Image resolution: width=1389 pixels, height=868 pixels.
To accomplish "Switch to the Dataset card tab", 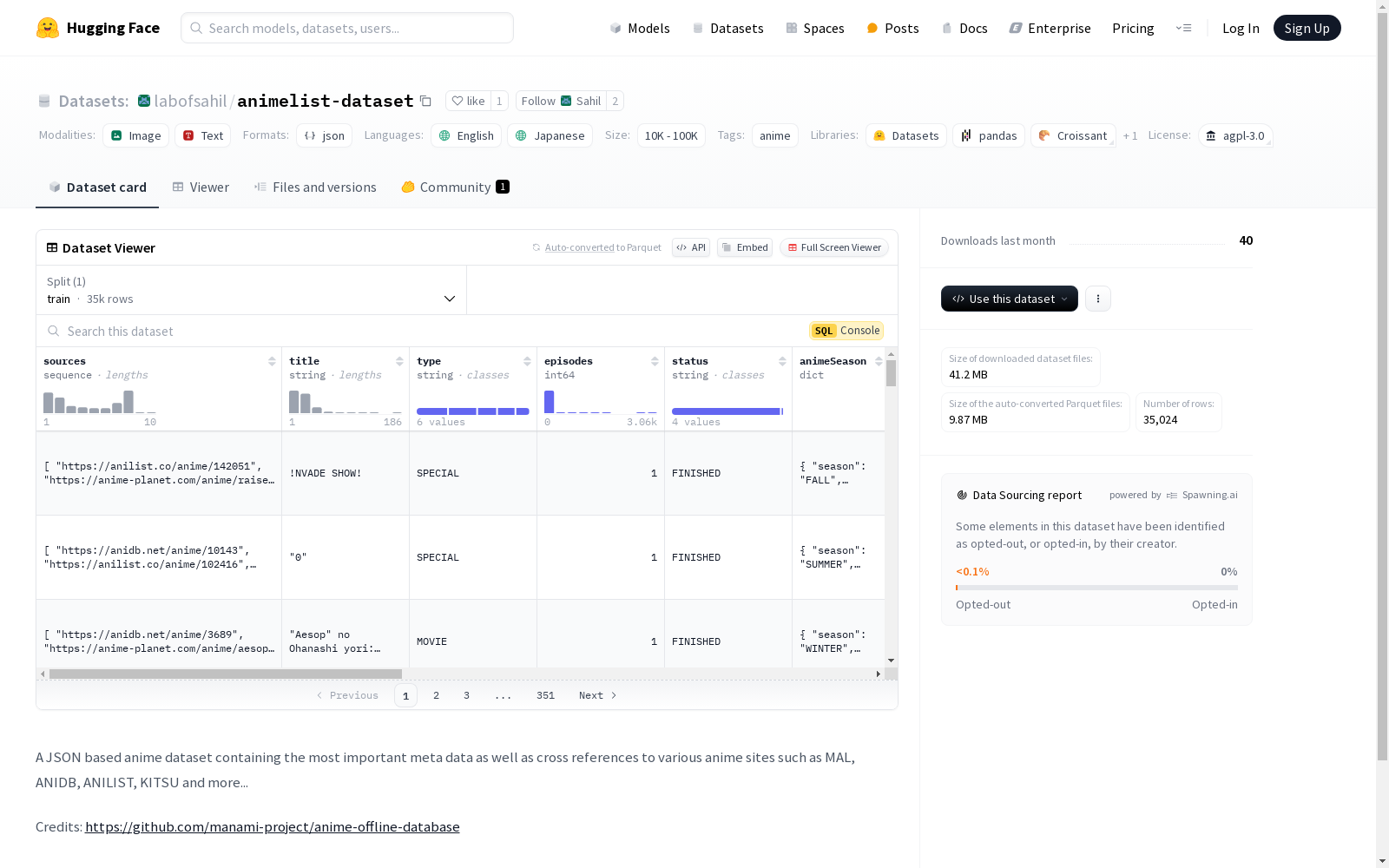I will coord(97,187).
